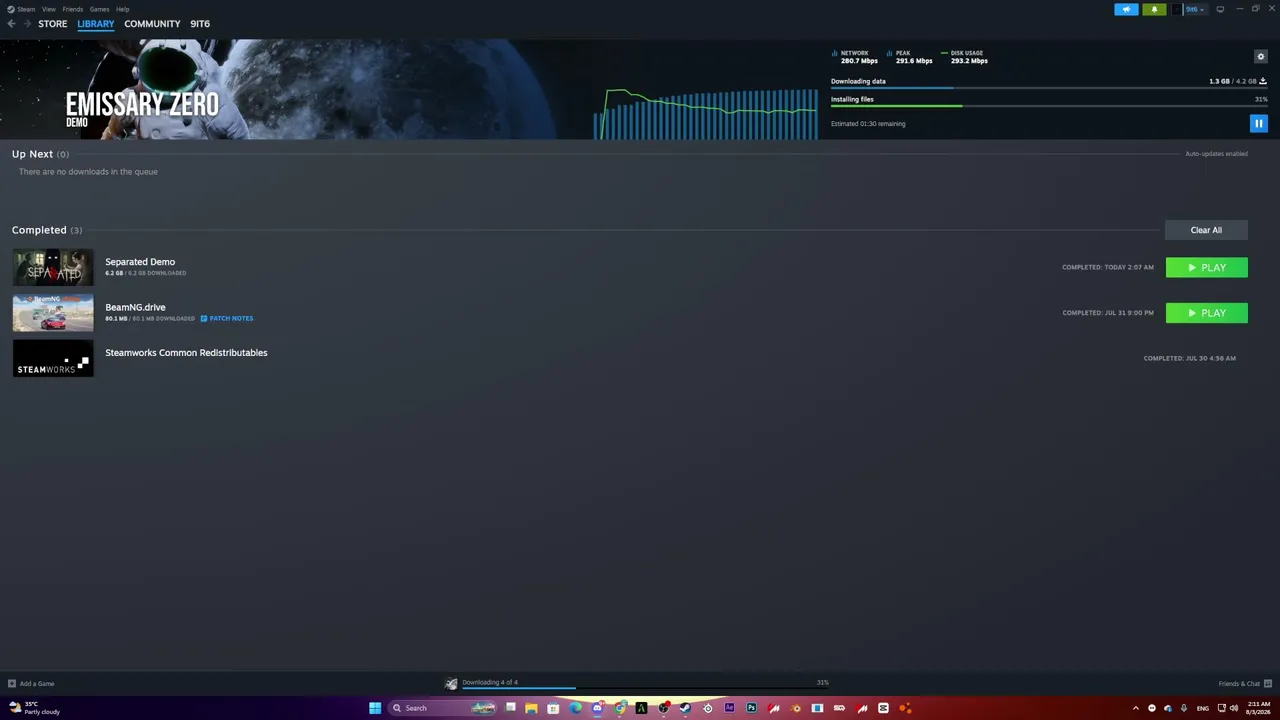Click the ENG language indicator

click(x=1203, y=708)
